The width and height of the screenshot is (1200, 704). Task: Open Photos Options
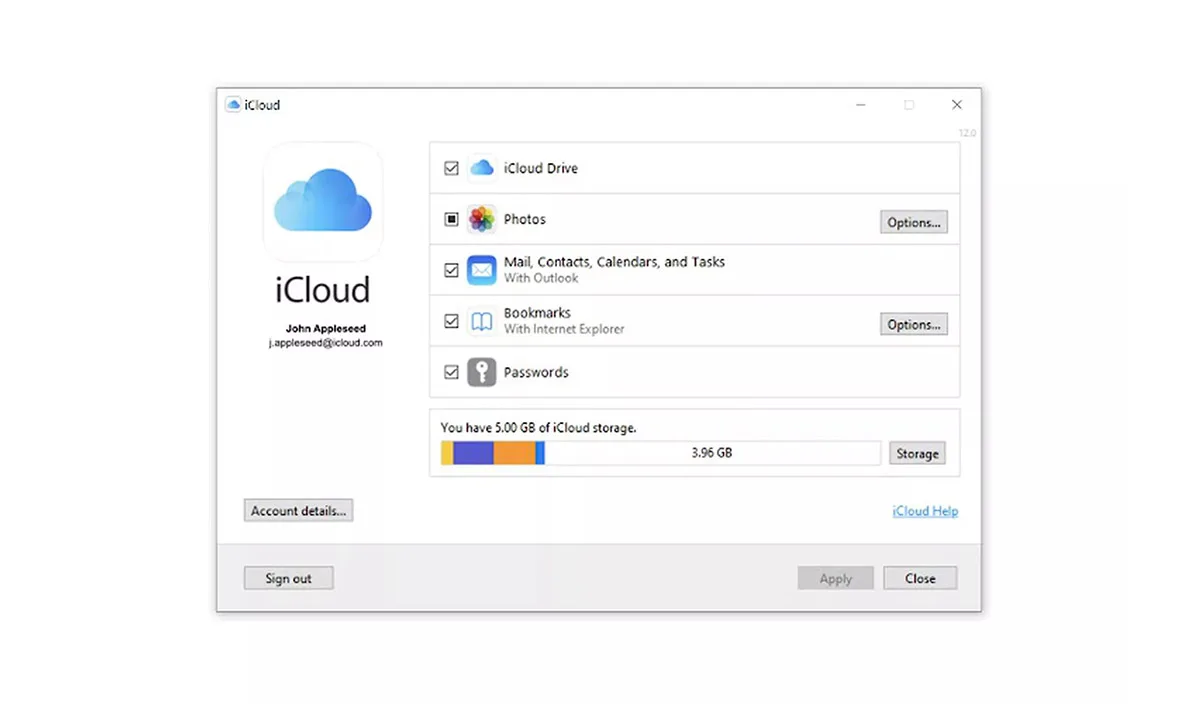pyautogui.click(x=913, y=222)
